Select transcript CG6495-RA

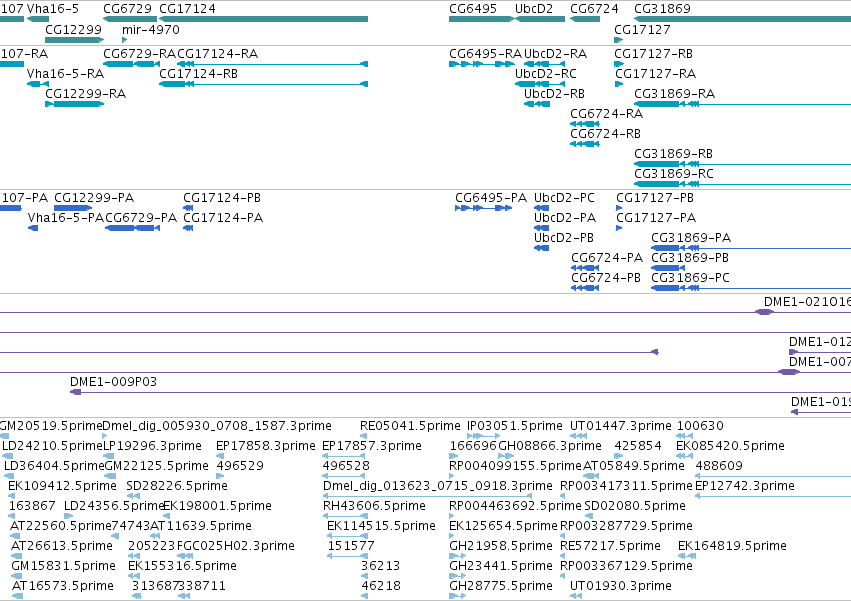(x=481, y=64)
